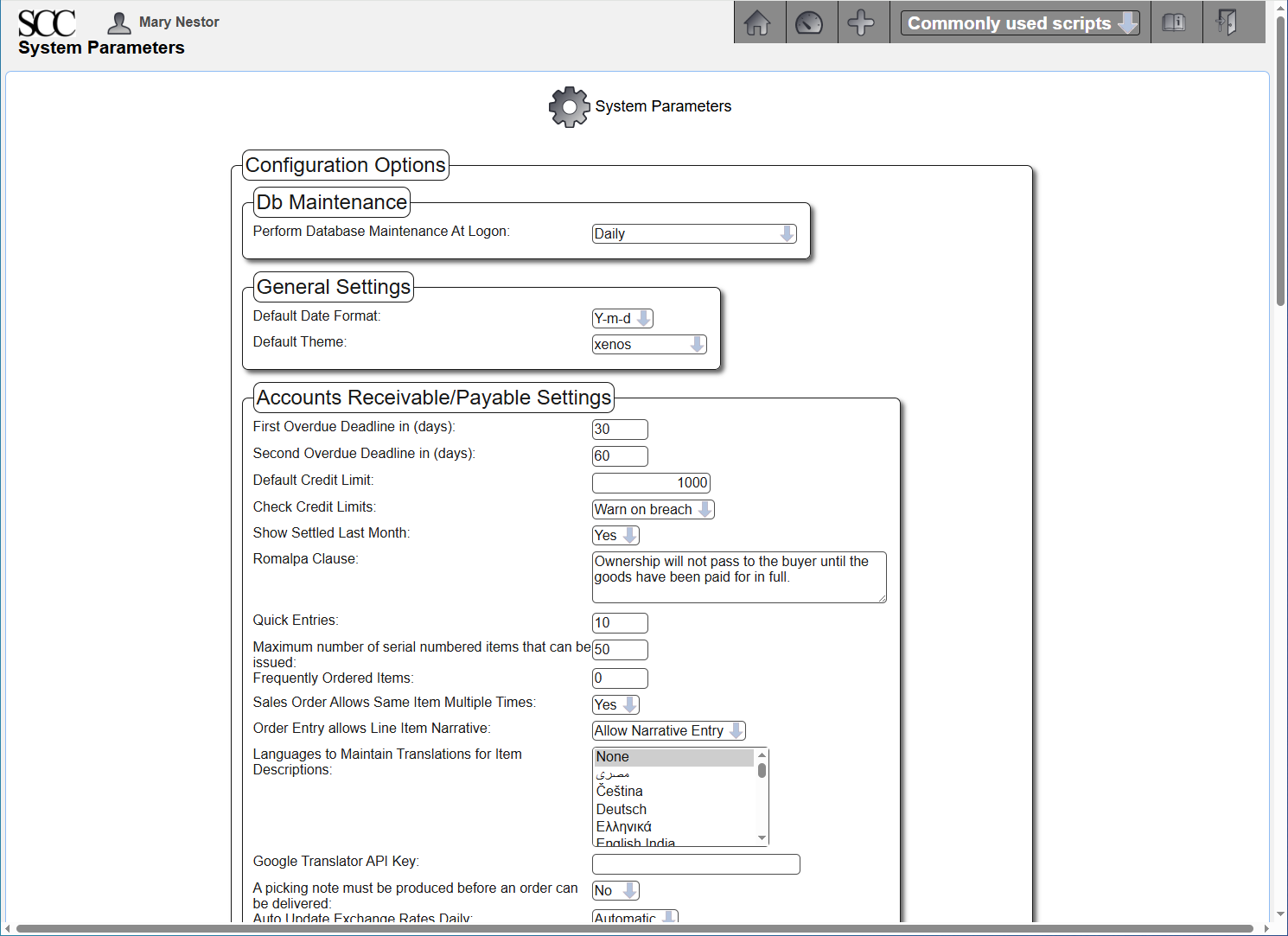
Task: Click the Db Maintenance legend
Action: [x=332, y=202]
